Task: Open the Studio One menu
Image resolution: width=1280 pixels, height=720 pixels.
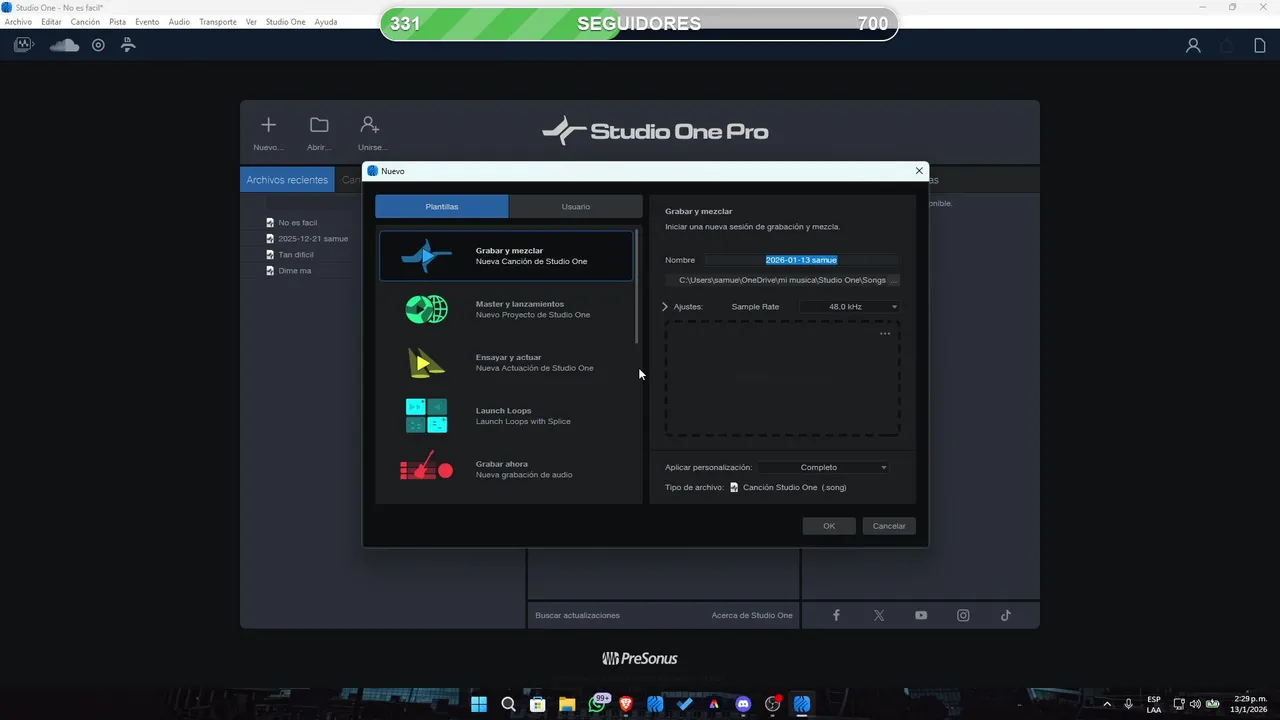Action: click(286, 22)
